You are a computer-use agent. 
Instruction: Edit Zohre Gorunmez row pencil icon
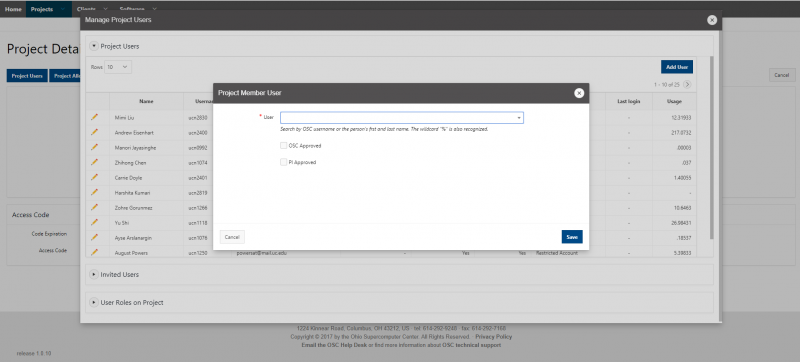[94, 207]
